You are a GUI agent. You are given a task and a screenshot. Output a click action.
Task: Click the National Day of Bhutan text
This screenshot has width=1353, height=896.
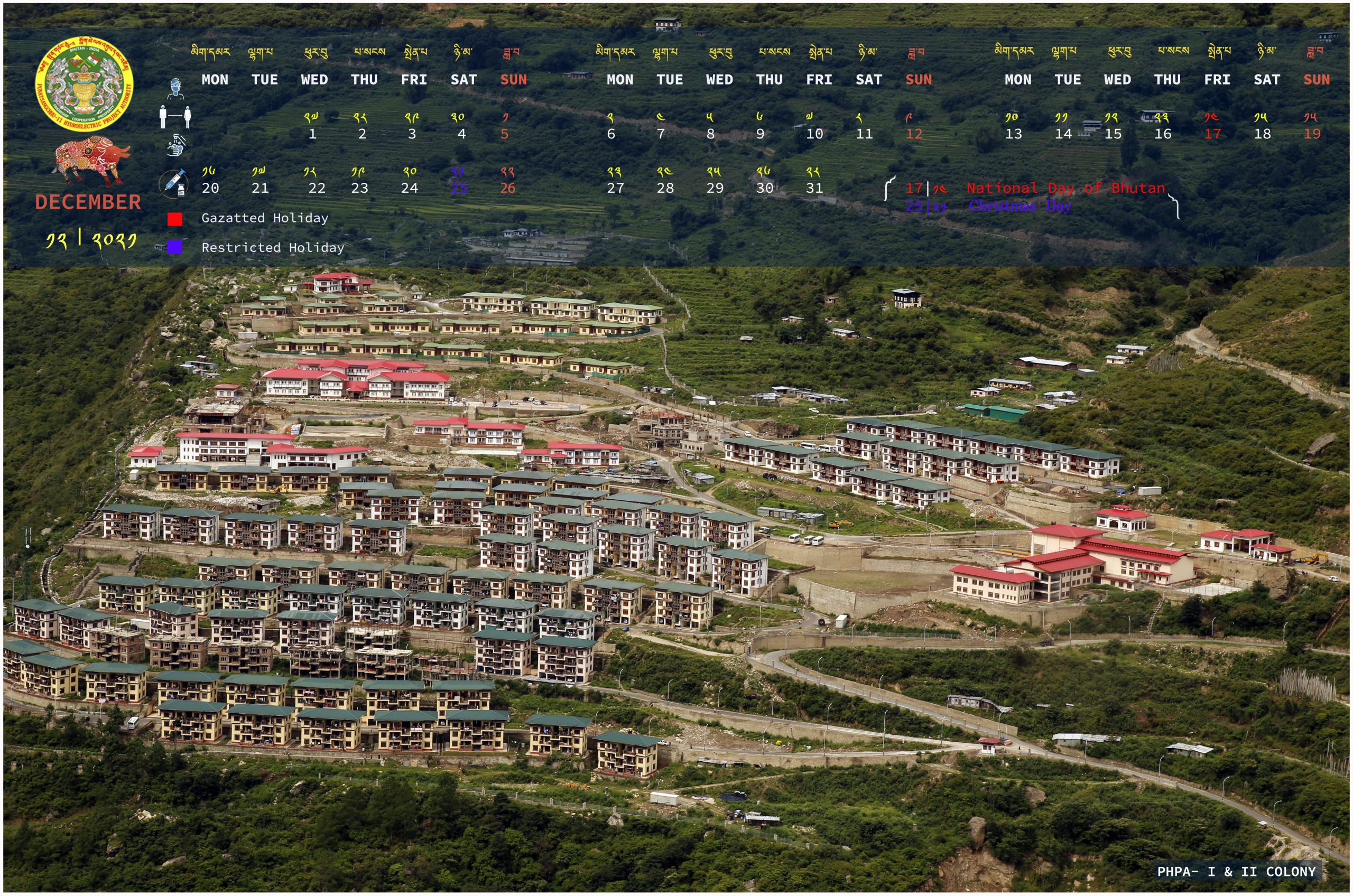click(x=1065, y=188)
